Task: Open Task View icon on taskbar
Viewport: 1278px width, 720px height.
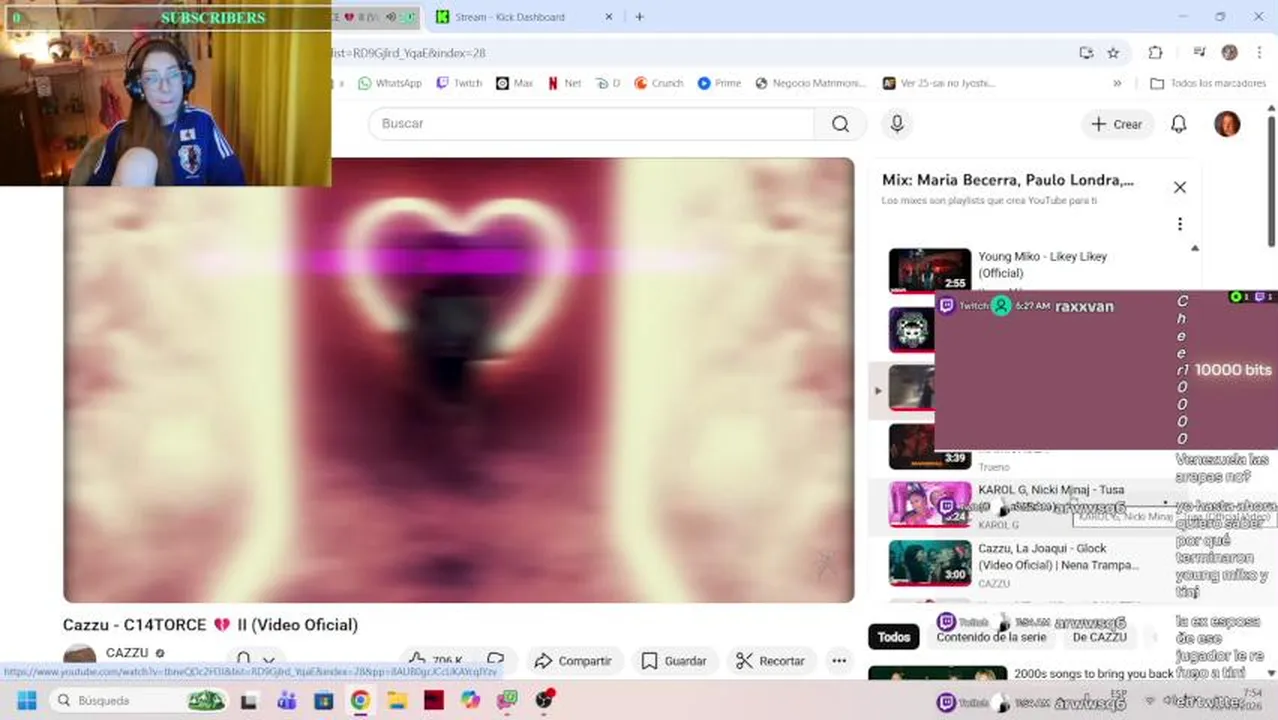Action: pos(250,701)
